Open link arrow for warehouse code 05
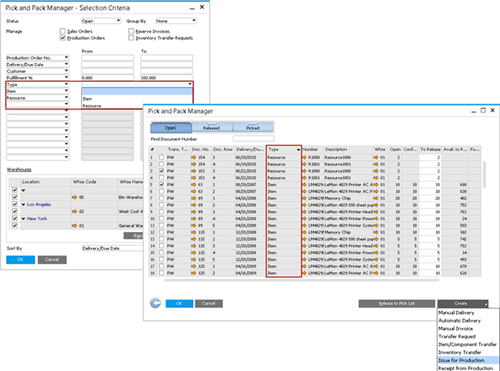The width and height of the screenshot is (500, 371). [x=75, y=197]
